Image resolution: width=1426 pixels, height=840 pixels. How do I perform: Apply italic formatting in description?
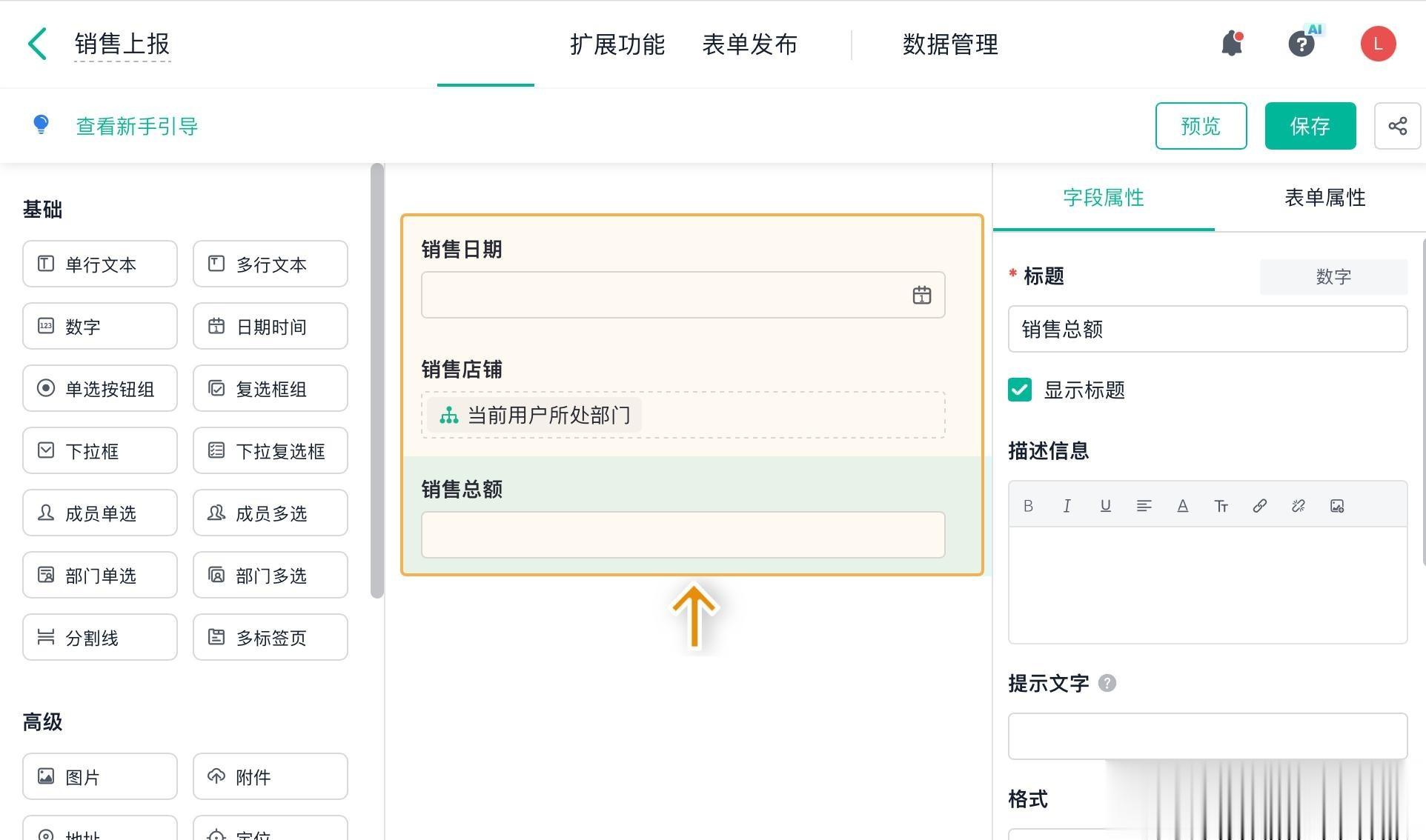point(1067,506)
